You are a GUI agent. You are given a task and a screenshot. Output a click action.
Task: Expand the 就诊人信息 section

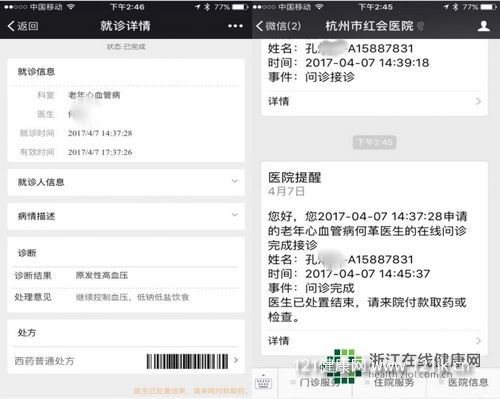click(x=126, y=182)
